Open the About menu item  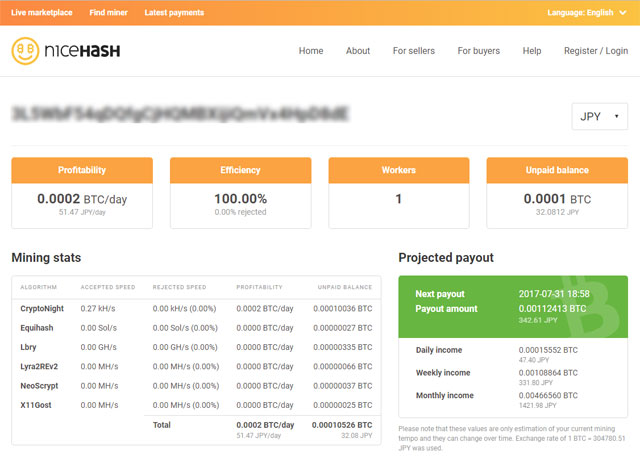click(x=358, y=51)
